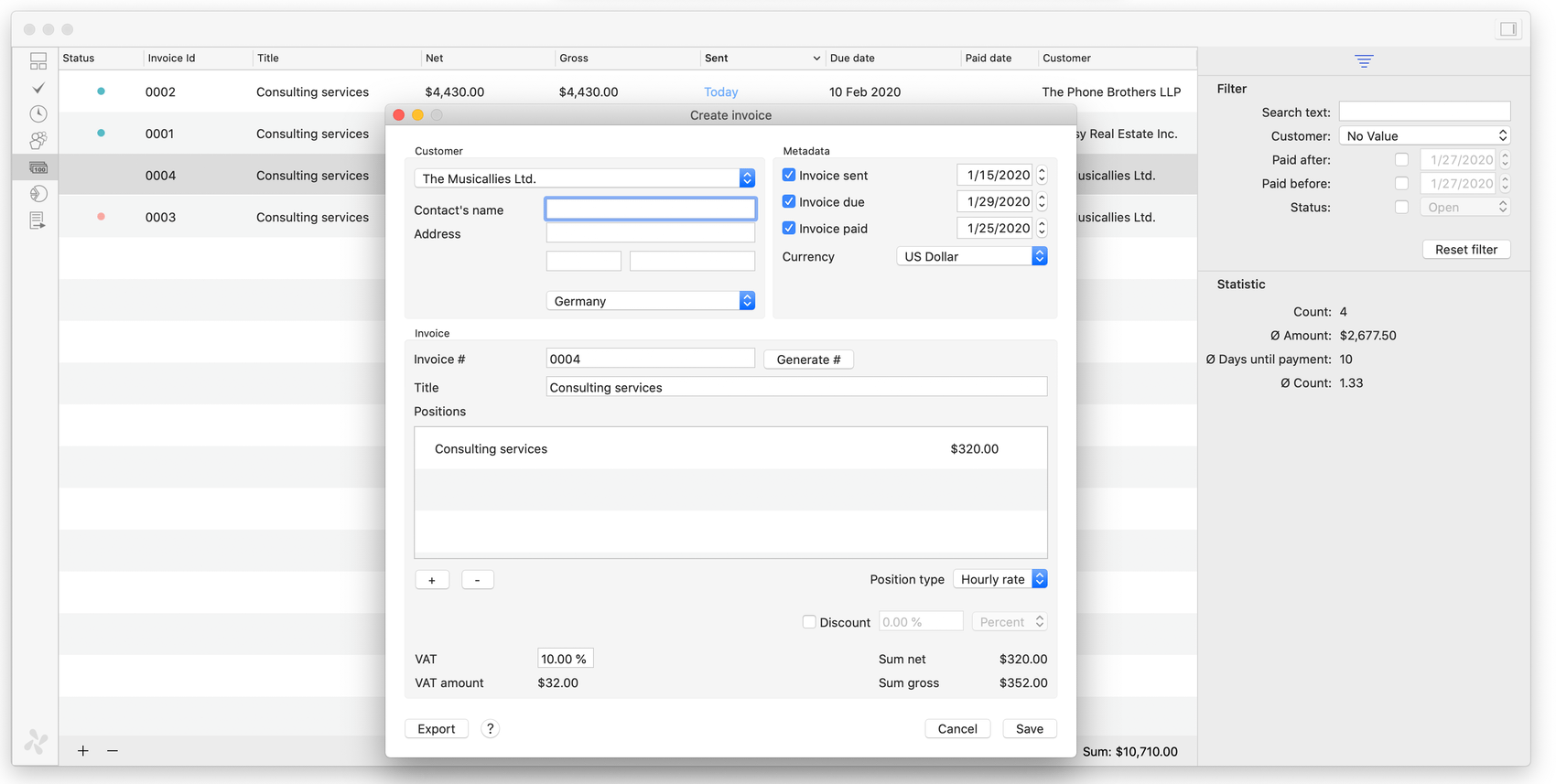The width and height of the screenshot is (1556, 784).
Task: Click the Export button
Action: coord(437,728)
